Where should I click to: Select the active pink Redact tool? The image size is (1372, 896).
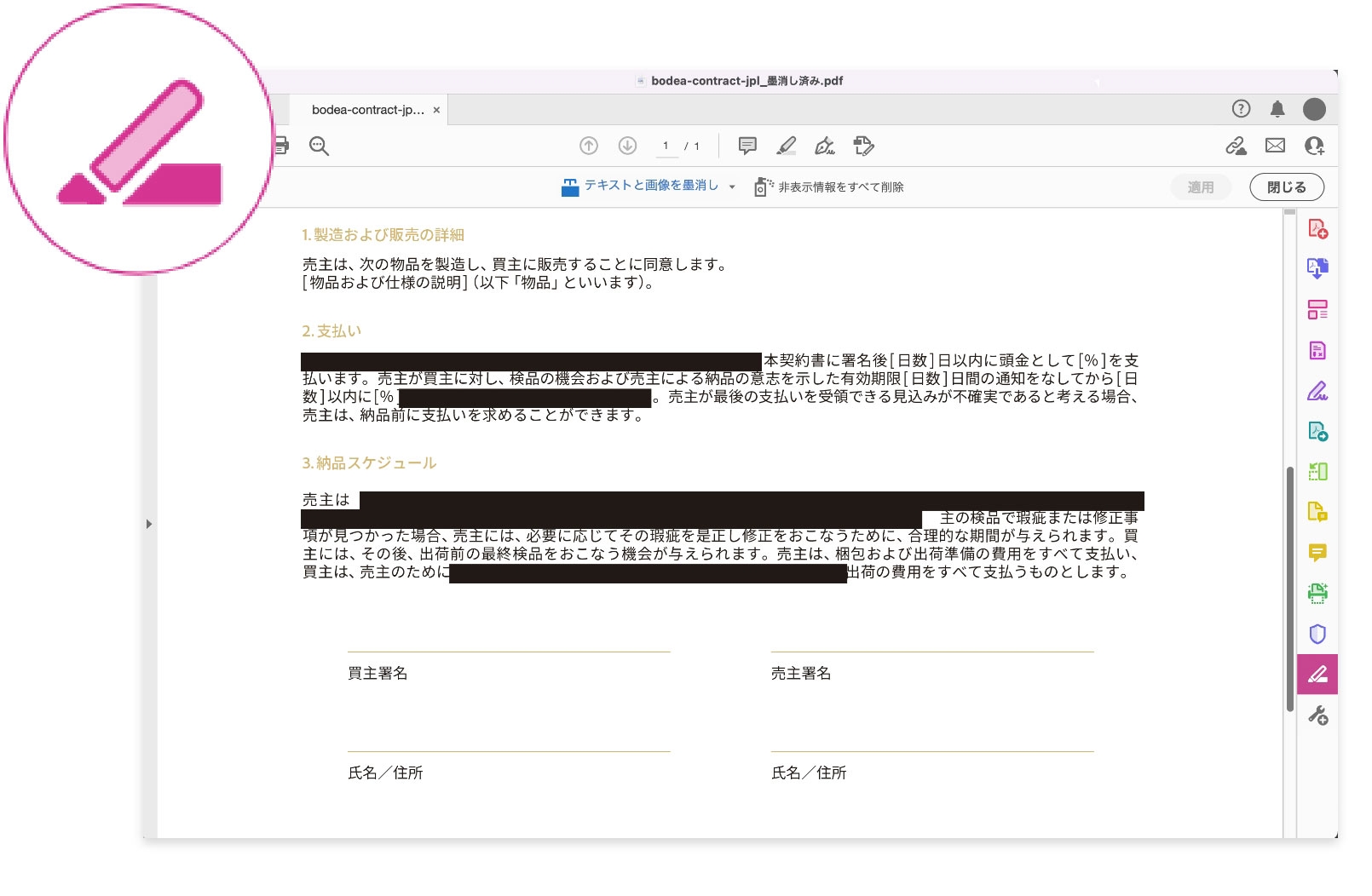click(1317, 675)
